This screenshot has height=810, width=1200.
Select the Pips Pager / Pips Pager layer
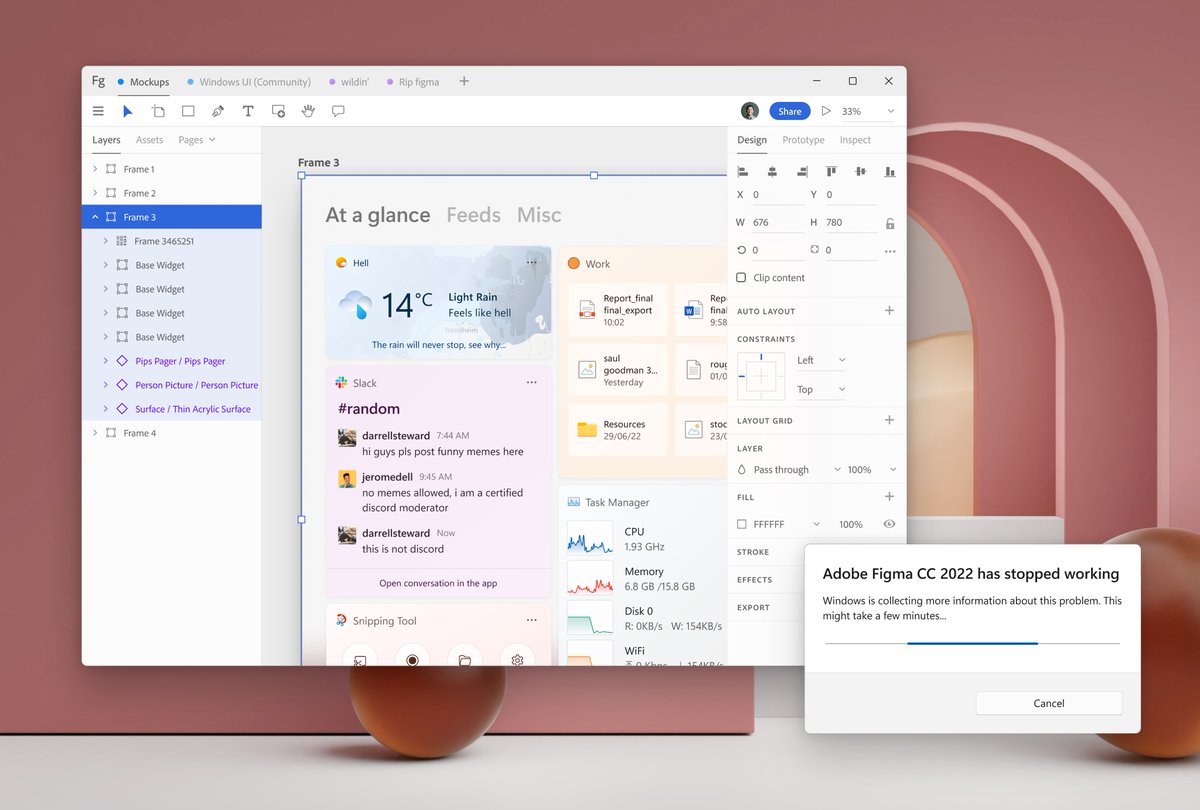pyautogui.click(x=172, y=361)
